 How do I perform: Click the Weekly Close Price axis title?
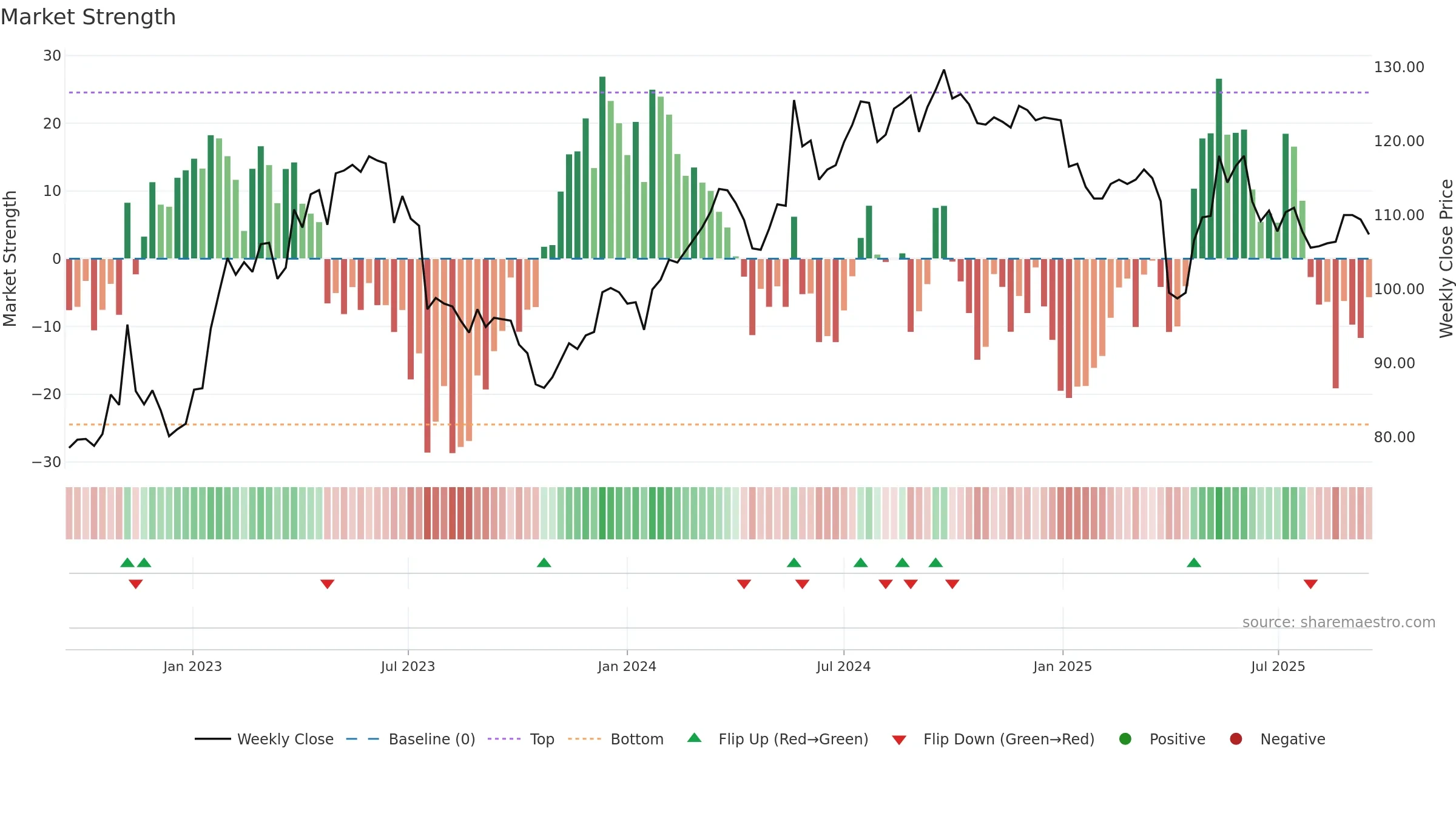coord(1446,258)
